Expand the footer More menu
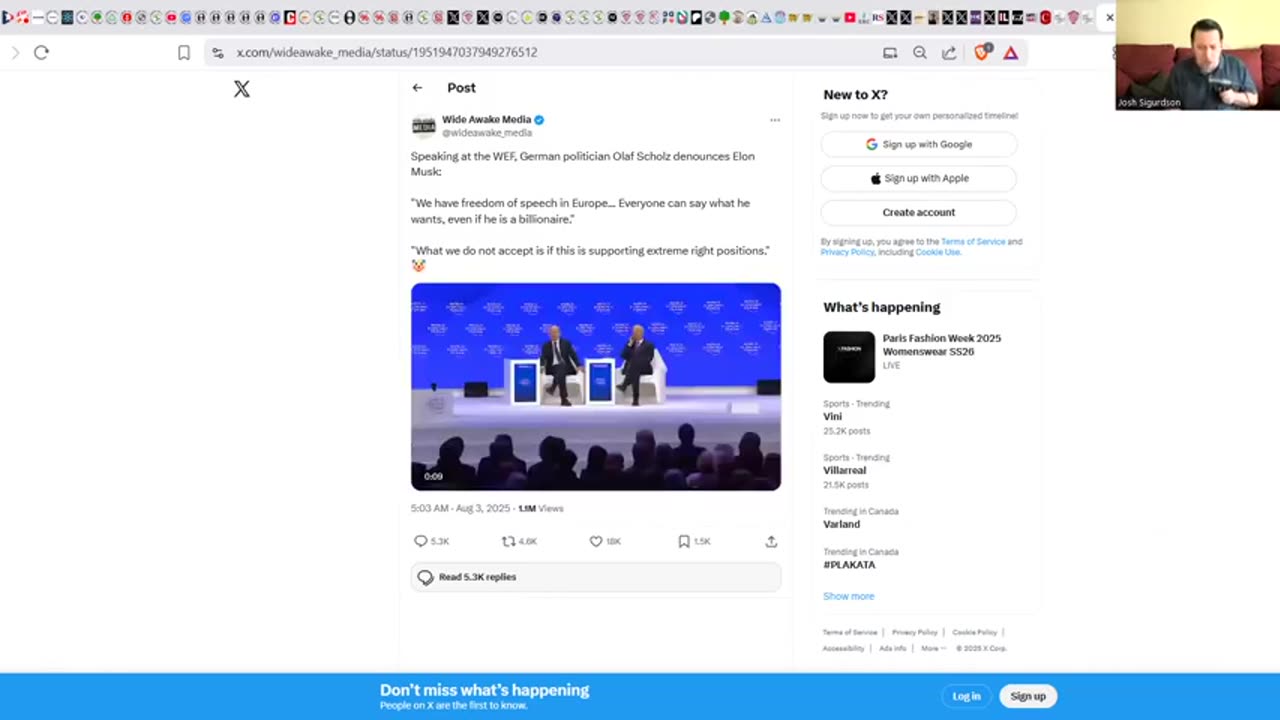 pyautogui.click(x=932, y=648)
